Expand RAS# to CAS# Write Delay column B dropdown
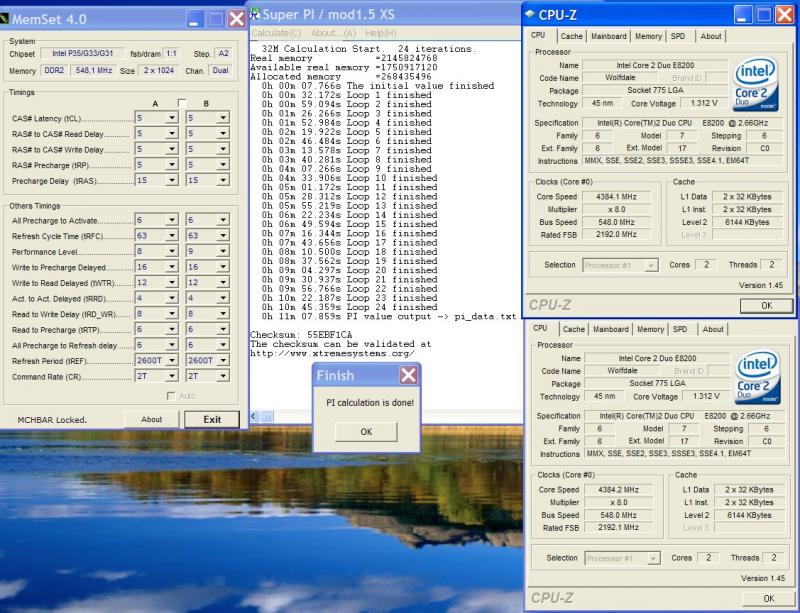 (223, 150)
